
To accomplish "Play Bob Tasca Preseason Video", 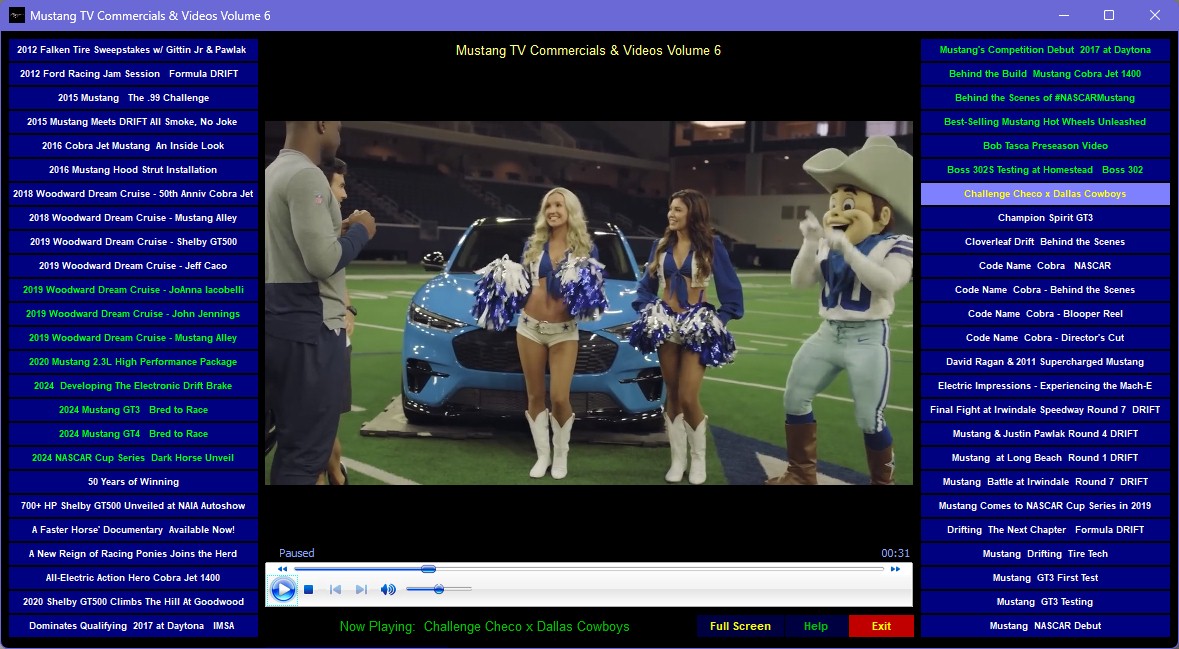I will click(1045, 146).
